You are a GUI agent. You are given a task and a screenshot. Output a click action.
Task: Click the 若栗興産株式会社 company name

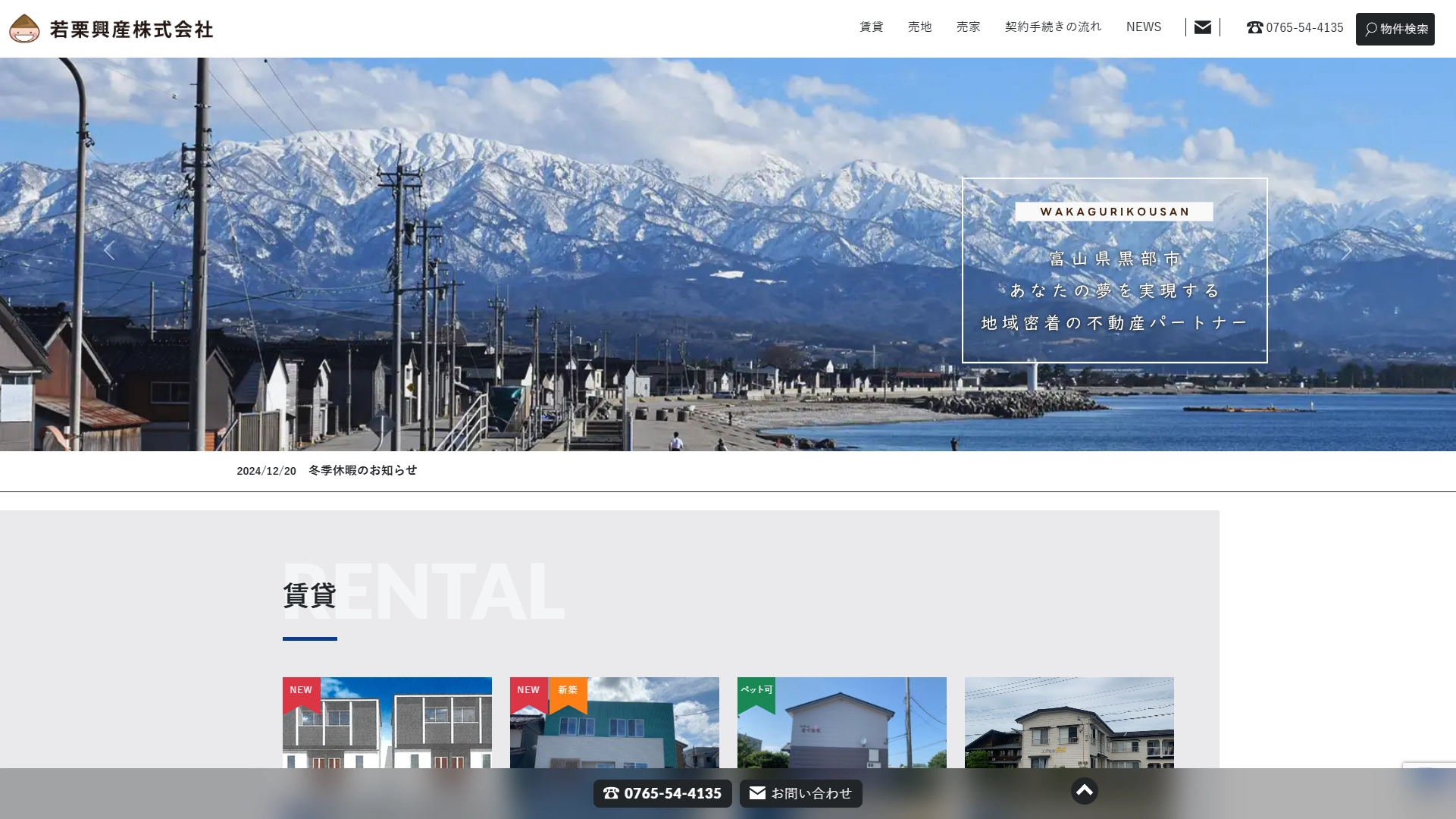point(132,30)
